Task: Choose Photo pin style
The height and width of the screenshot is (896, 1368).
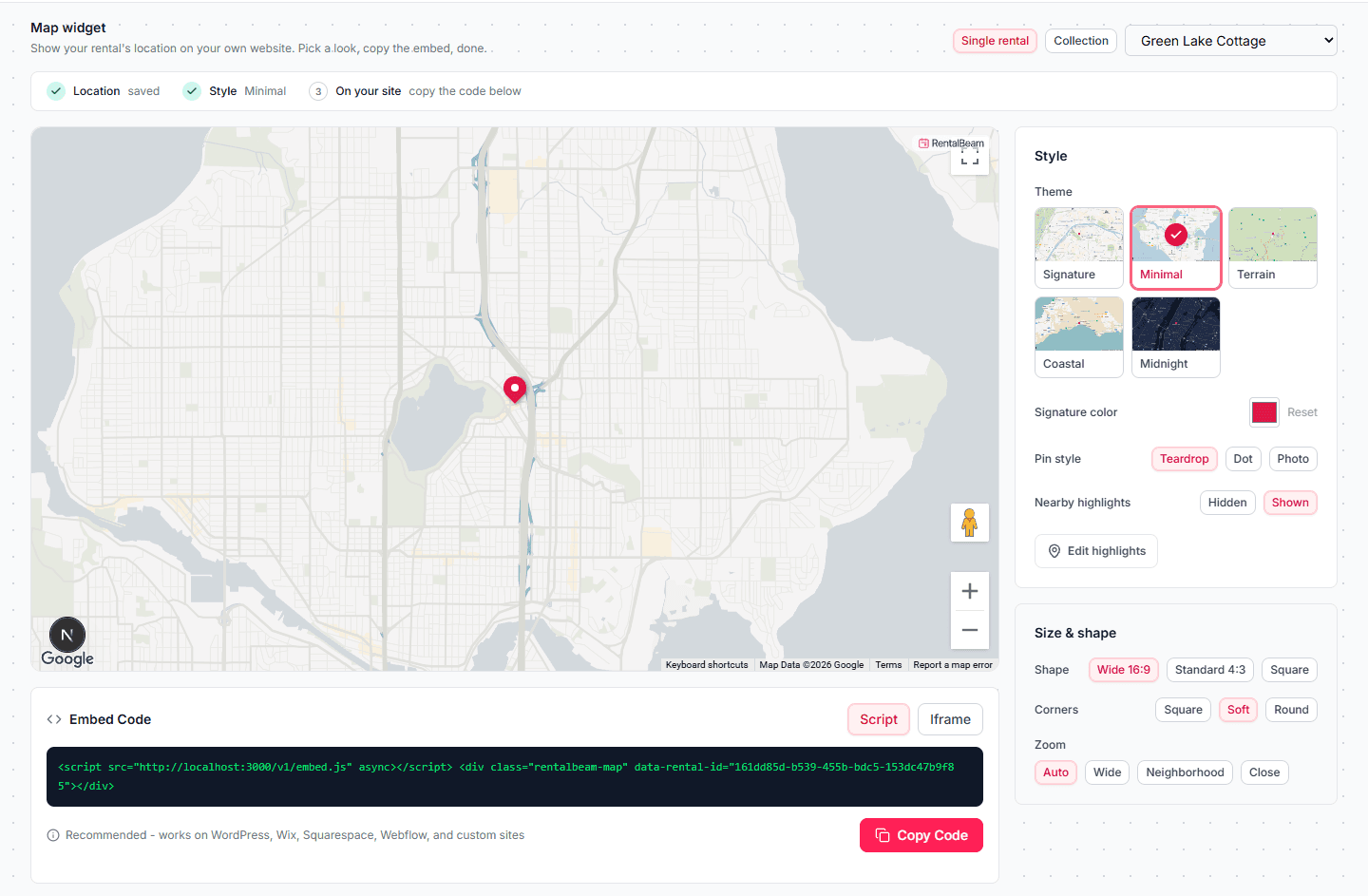Action: (1293, 459)
